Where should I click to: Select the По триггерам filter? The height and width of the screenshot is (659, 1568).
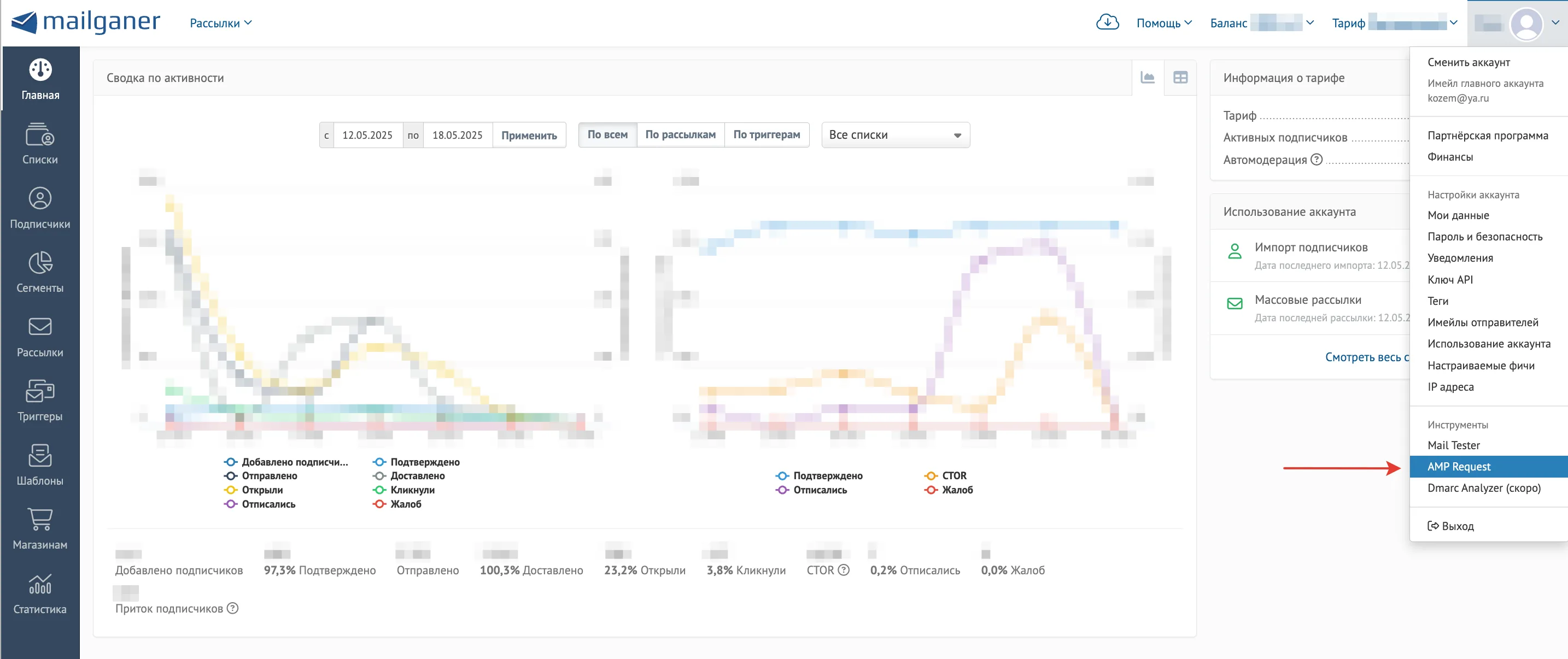(767, 134)
